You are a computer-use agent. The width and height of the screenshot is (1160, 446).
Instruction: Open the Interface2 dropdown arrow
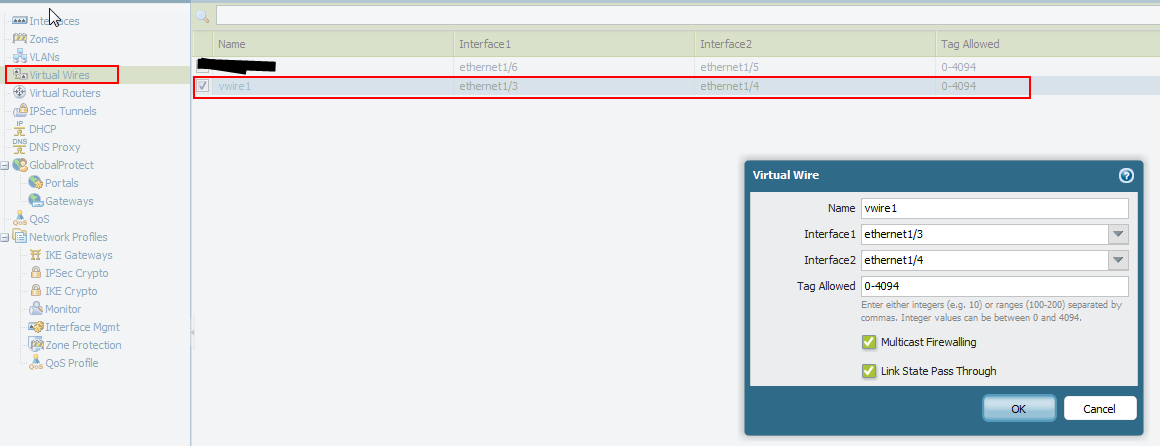click(x=1118, y=260)
